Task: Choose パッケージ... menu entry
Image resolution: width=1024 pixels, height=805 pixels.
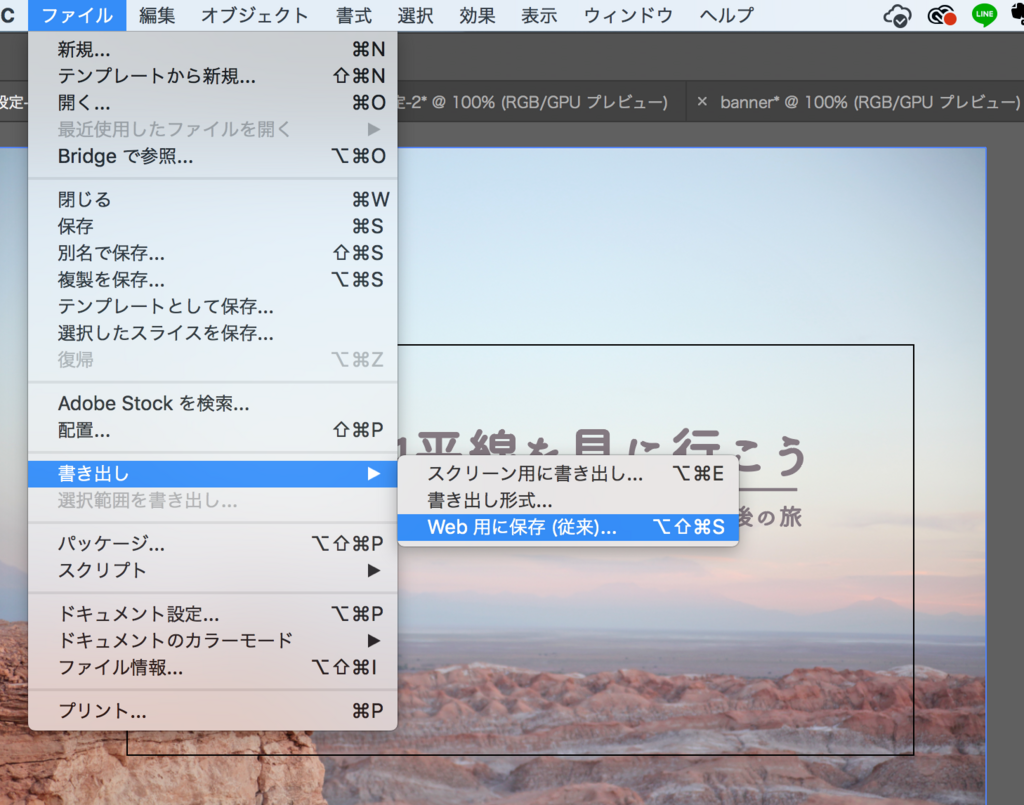Action: coord(213,543)
